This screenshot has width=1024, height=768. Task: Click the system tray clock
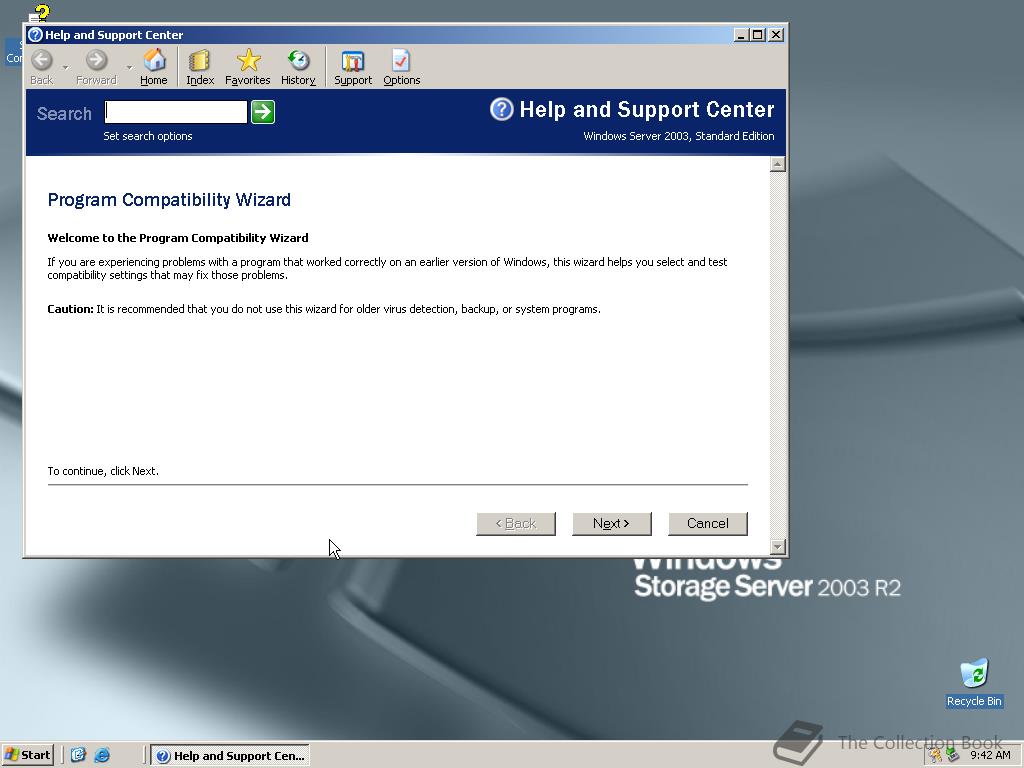pos(990,755)
